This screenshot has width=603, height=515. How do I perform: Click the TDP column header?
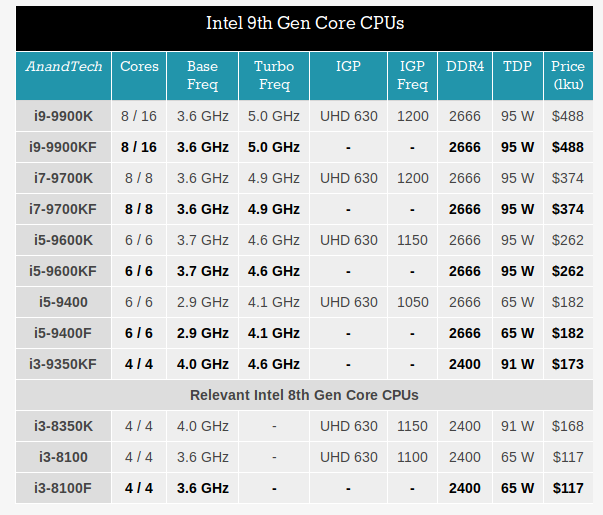click(x=518, y=76)
